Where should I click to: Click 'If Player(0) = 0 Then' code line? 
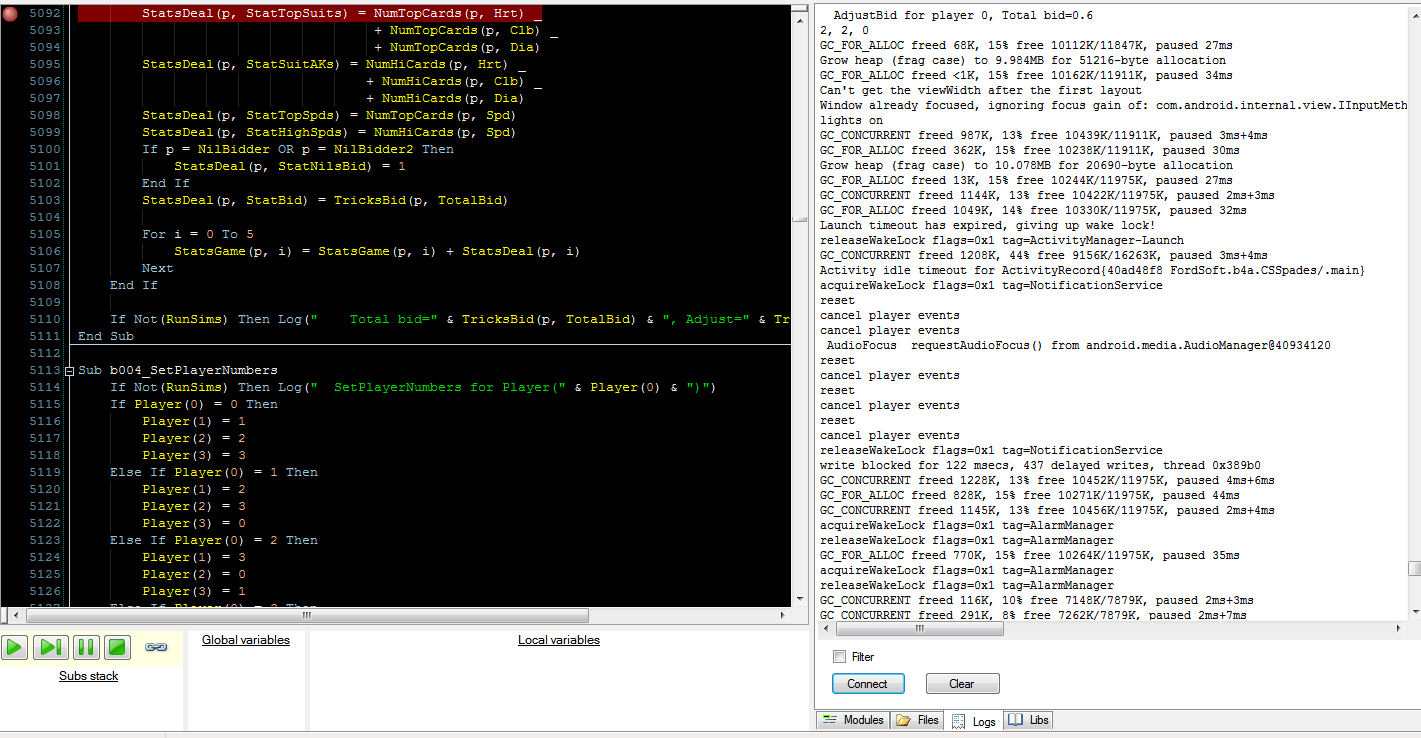[x=194, y=404]
